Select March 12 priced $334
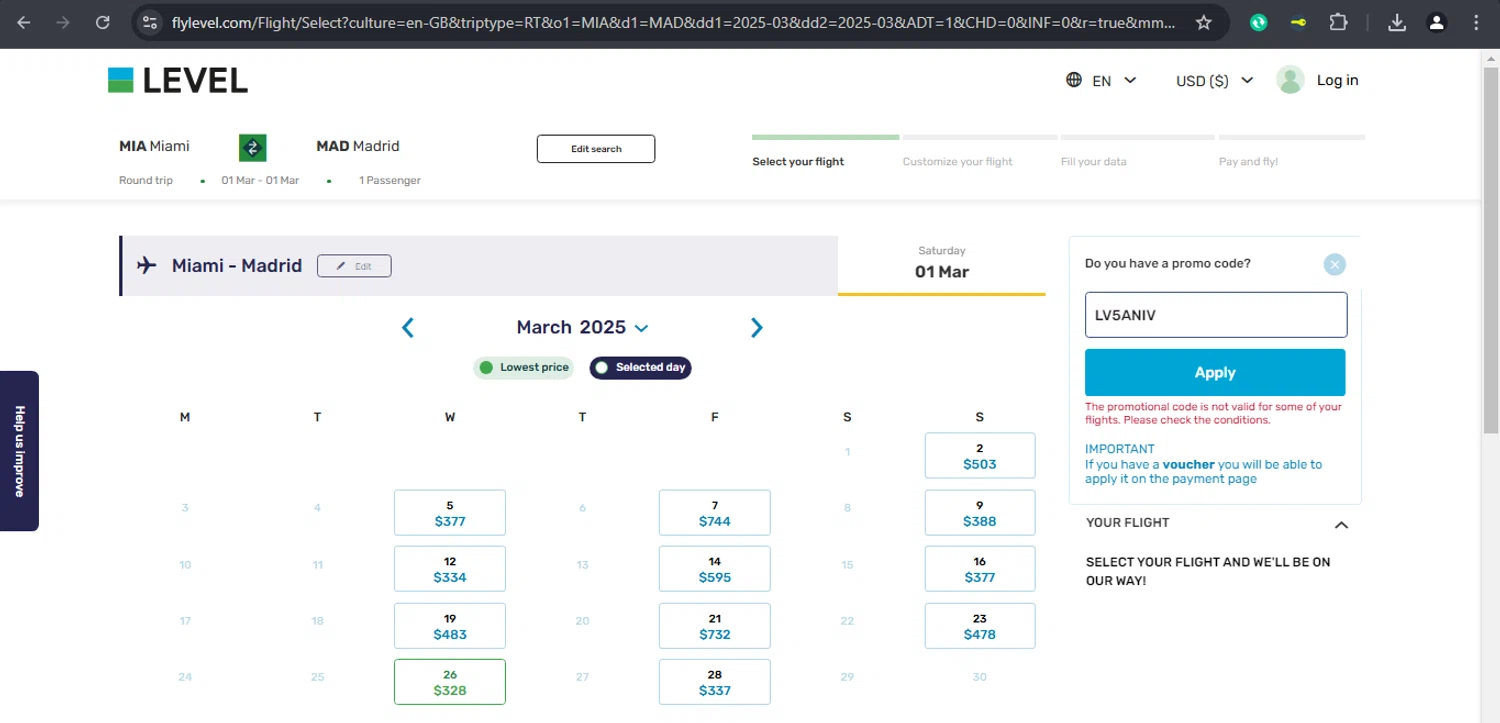The width and height of the screenshot is (1500, 723). [x=450, y=569]
